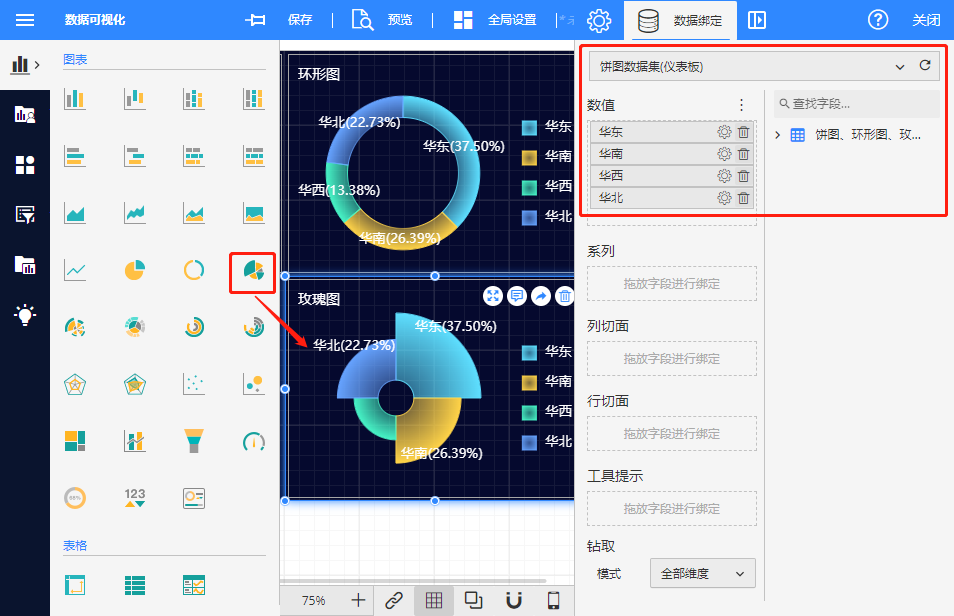Screen dimensions: 954x616
Task: Toggle the mobile phone layout view
Action: click(x=553, y=600)
